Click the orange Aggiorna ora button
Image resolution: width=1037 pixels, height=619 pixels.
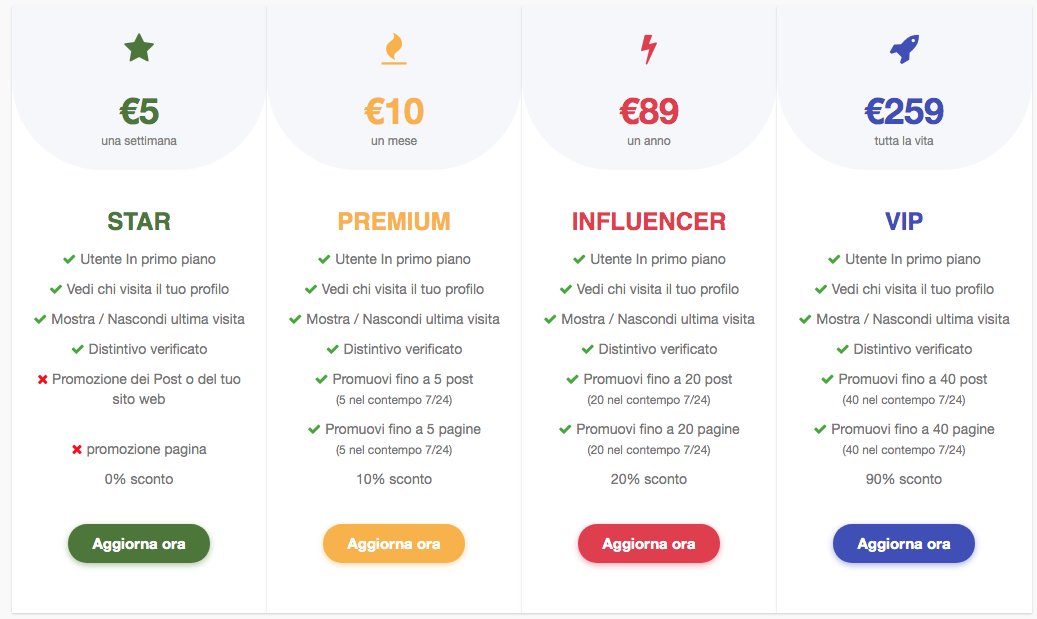tap(394, 544)
